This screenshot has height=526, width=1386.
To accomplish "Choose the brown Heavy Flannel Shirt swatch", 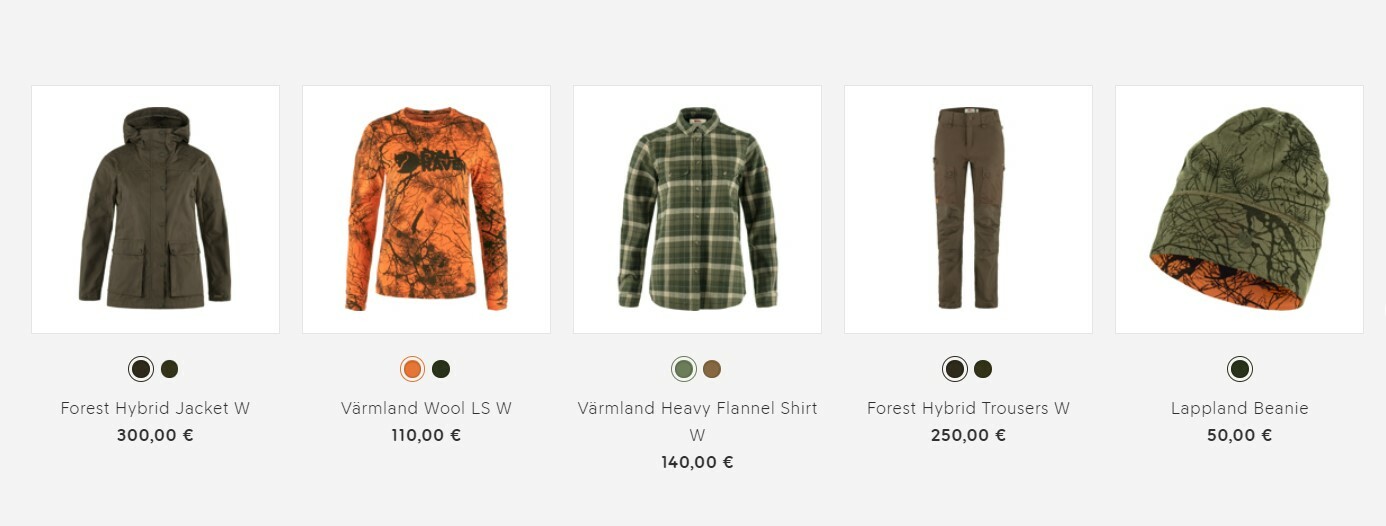I will click(712, 369).
